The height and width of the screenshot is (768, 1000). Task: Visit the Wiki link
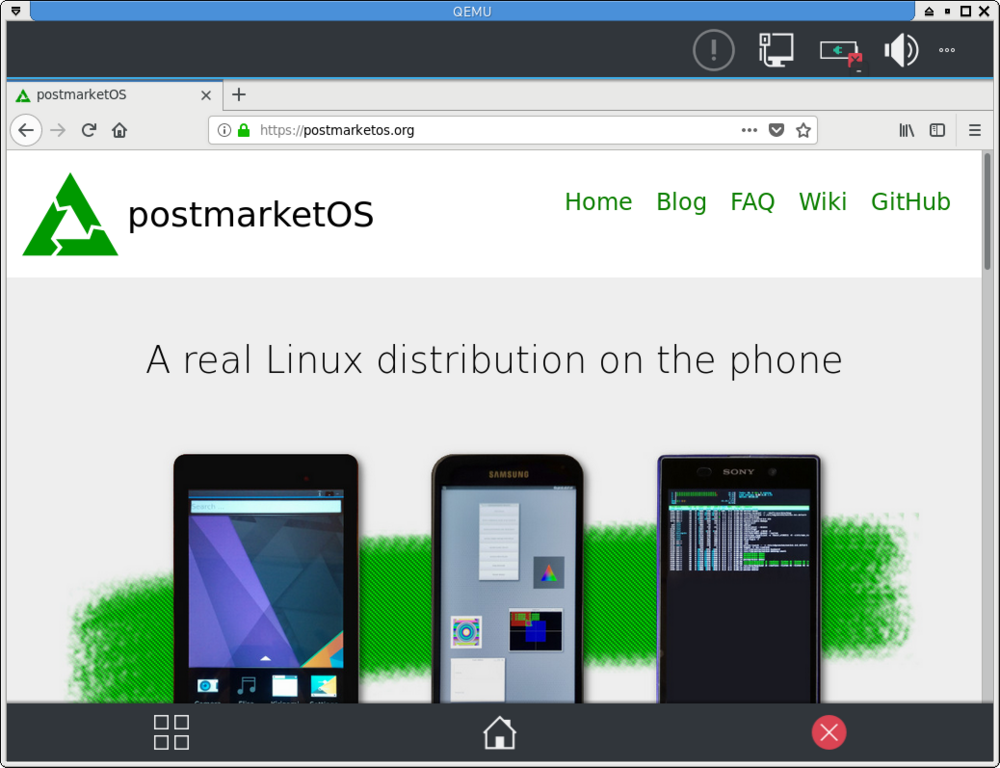tap(822, 202)
